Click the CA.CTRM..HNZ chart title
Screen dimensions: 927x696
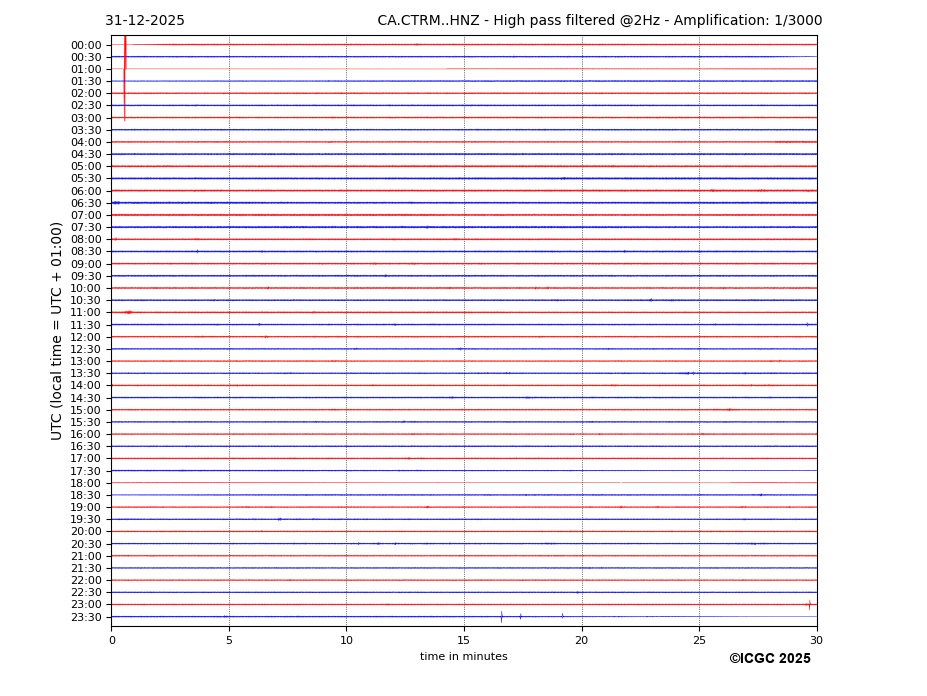pos(599,21)
